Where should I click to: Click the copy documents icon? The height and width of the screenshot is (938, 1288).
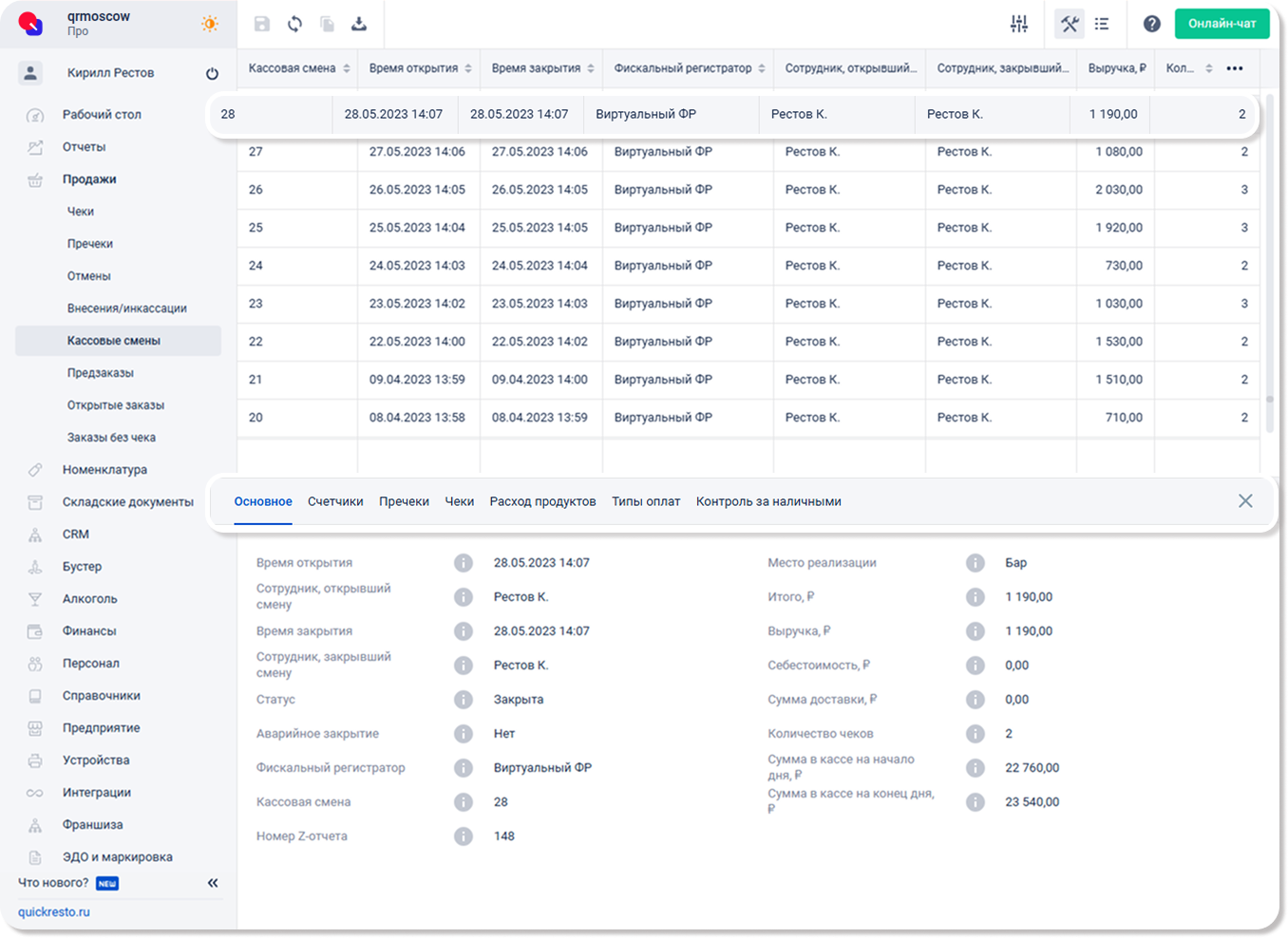(x=327, y=24)
